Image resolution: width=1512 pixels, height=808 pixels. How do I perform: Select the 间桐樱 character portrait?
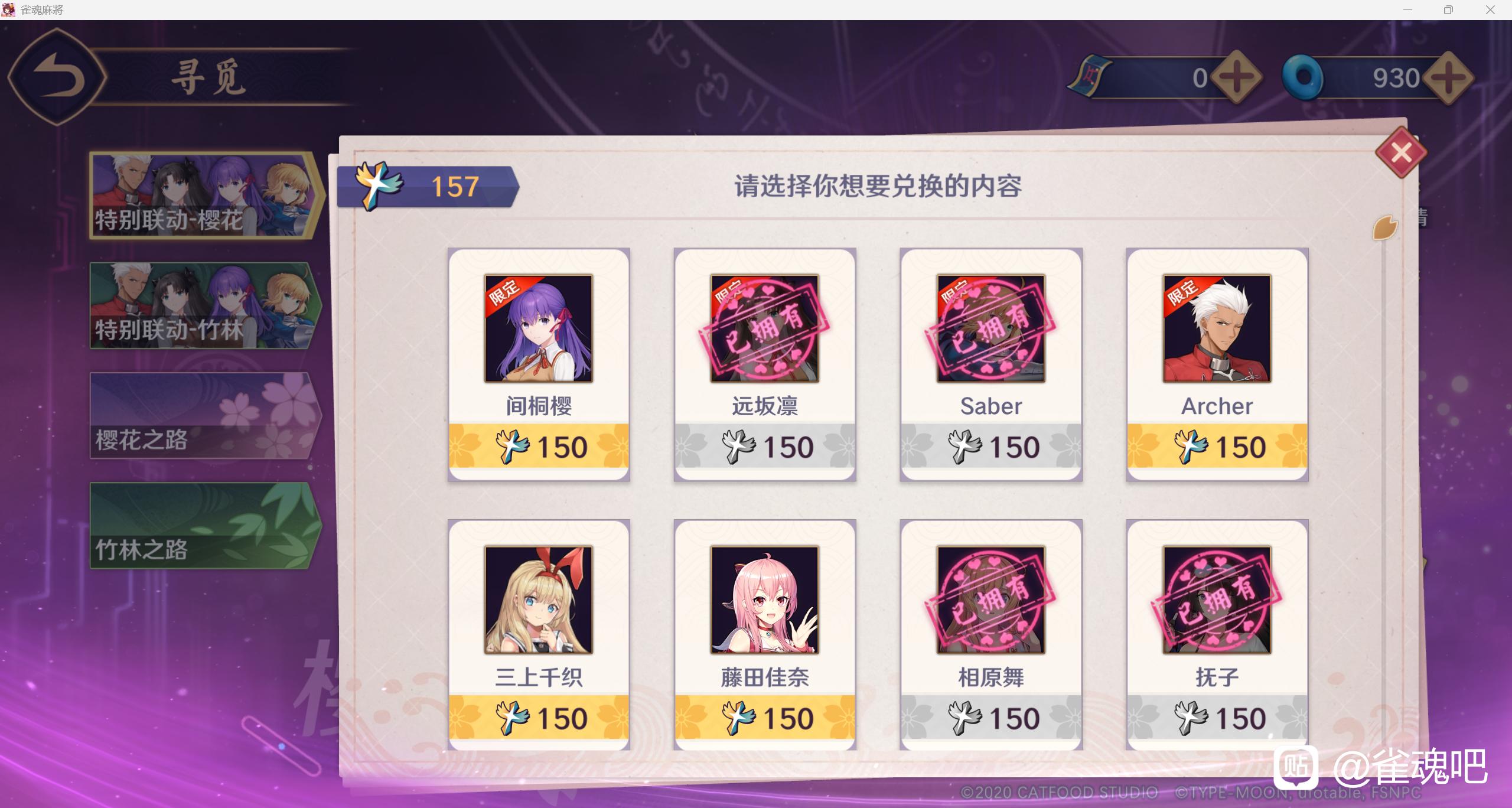pos(539,328)
